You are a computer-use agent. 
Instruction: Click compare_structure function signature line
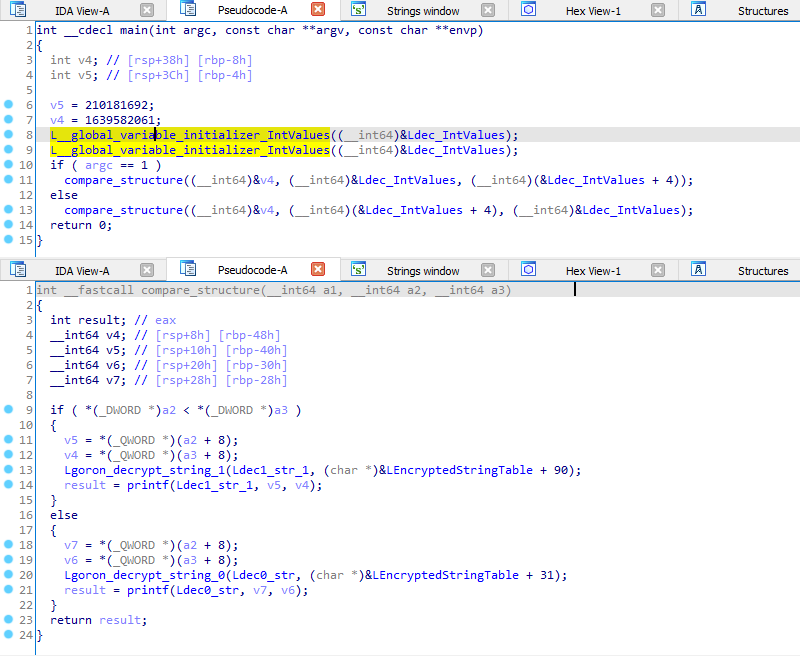[x=274, y=290]
